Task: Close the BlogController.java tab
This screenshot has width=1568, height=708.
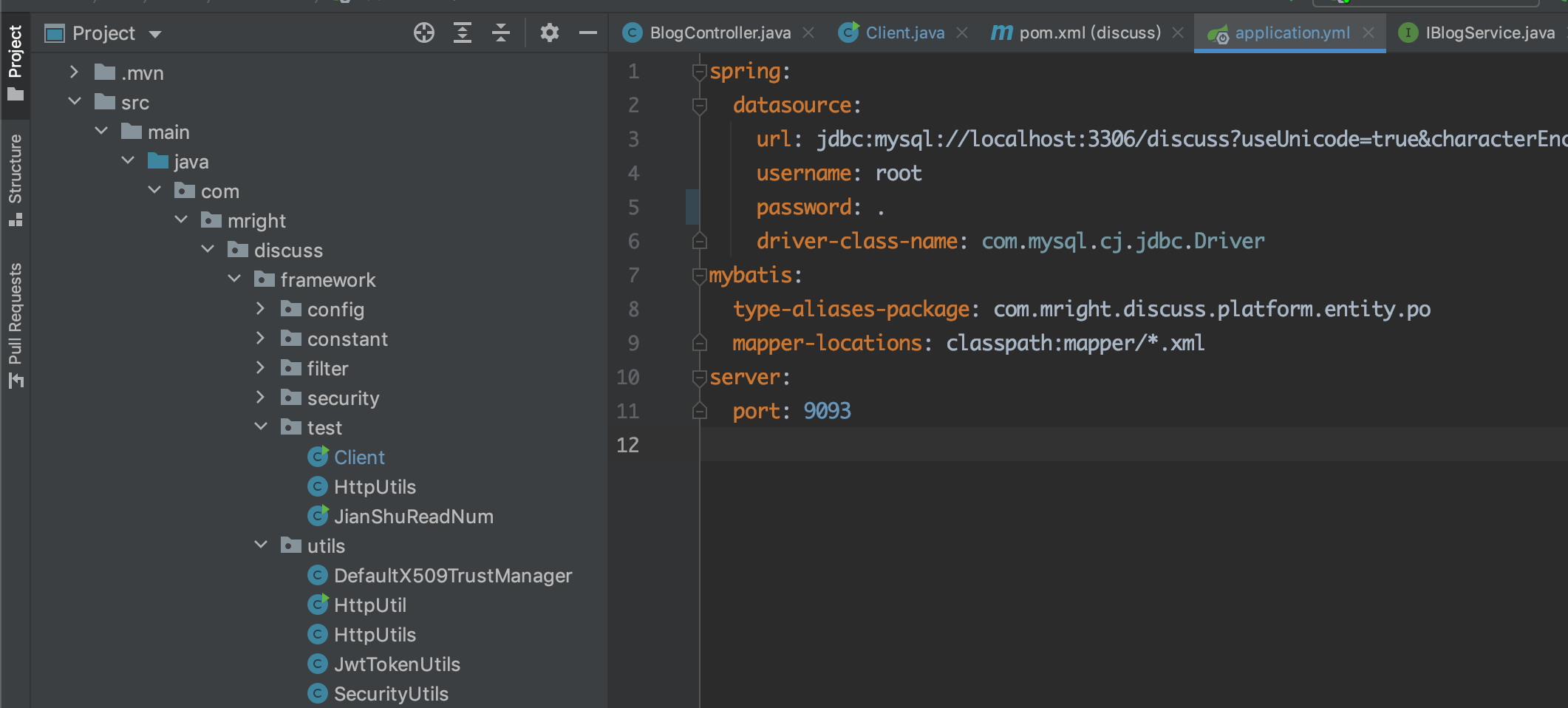Action: click(x=808, y=33)
